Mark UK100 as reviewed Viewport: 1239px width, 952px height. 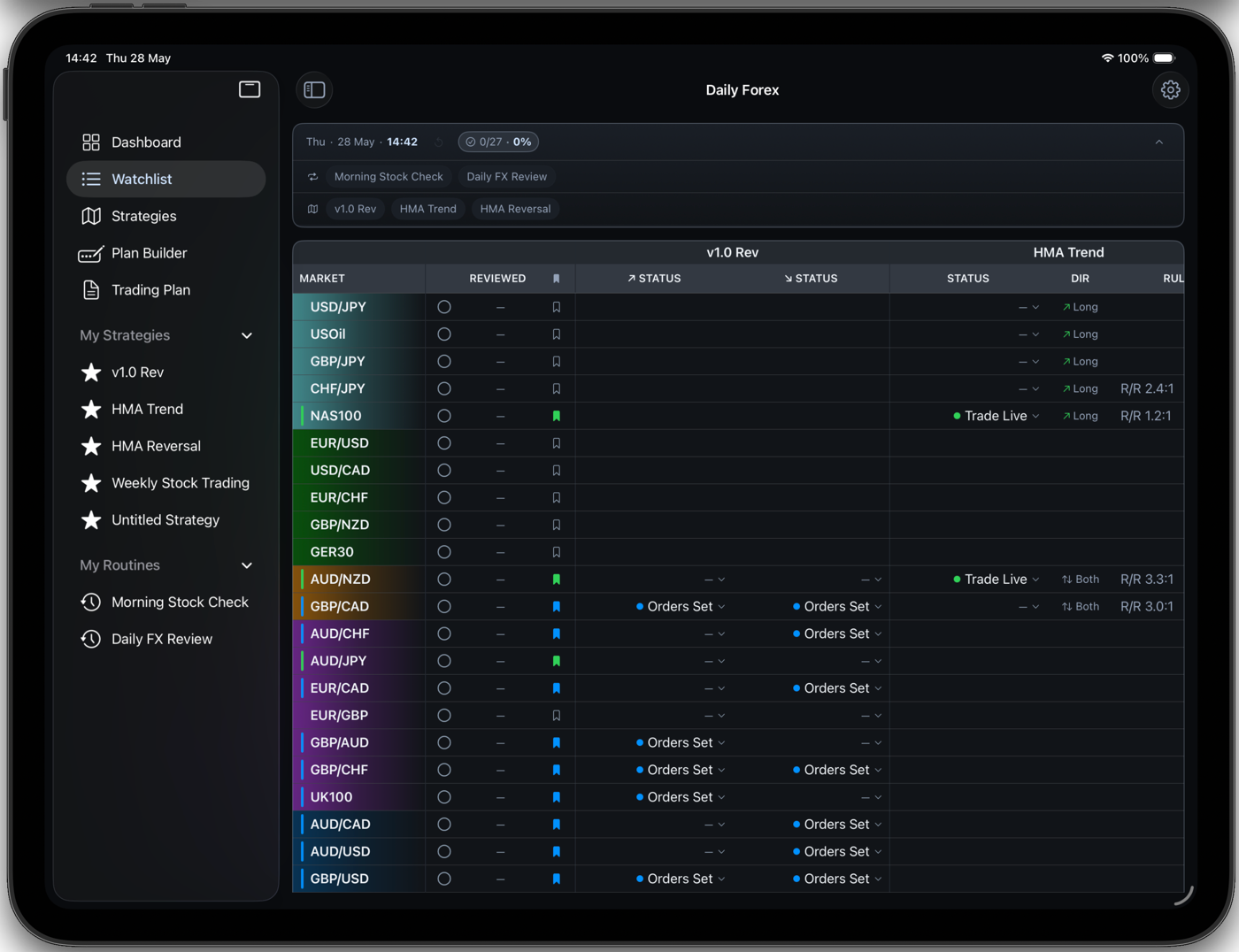pos(444,797)
